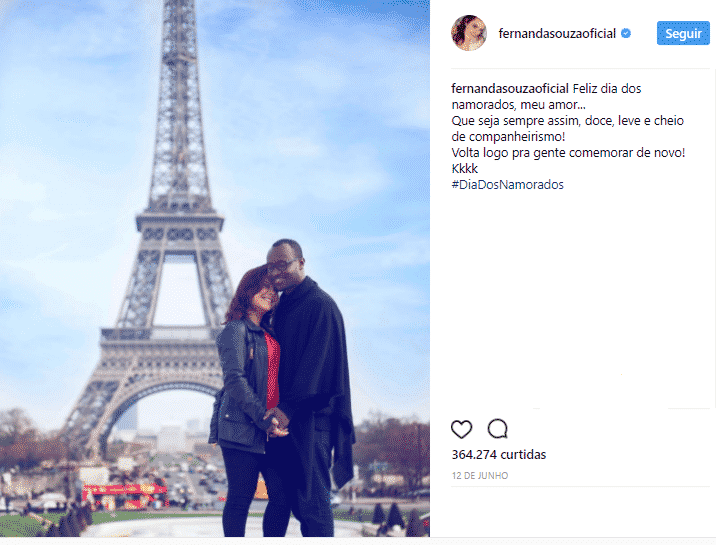Viewport: 716px width, 545px height.
Task: Click the woman's red blouse in the photo
Action: [x=273, y=371]
